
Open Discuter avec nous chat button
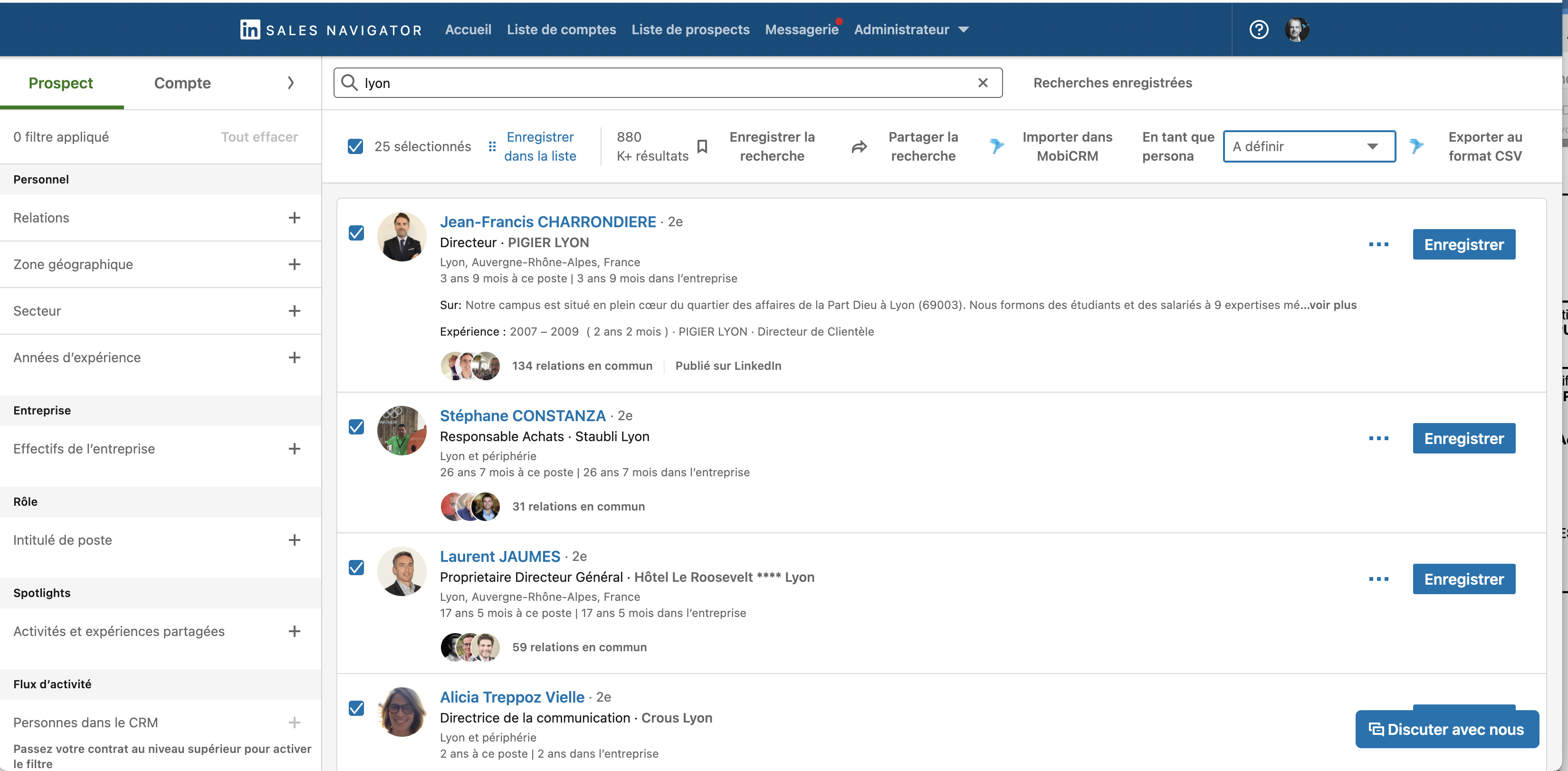[1446, 729]
